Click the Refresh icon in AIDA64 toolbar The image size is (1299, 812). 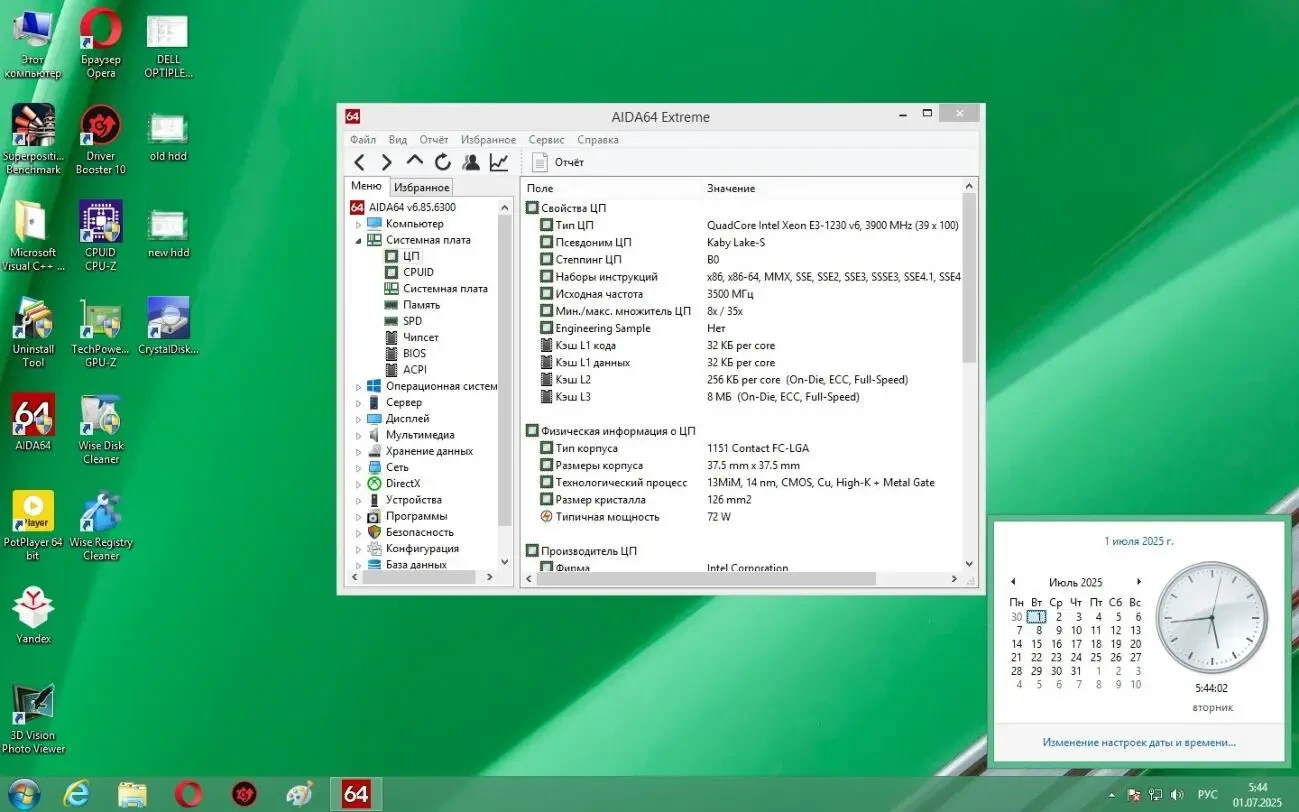(x=442, y=162)
